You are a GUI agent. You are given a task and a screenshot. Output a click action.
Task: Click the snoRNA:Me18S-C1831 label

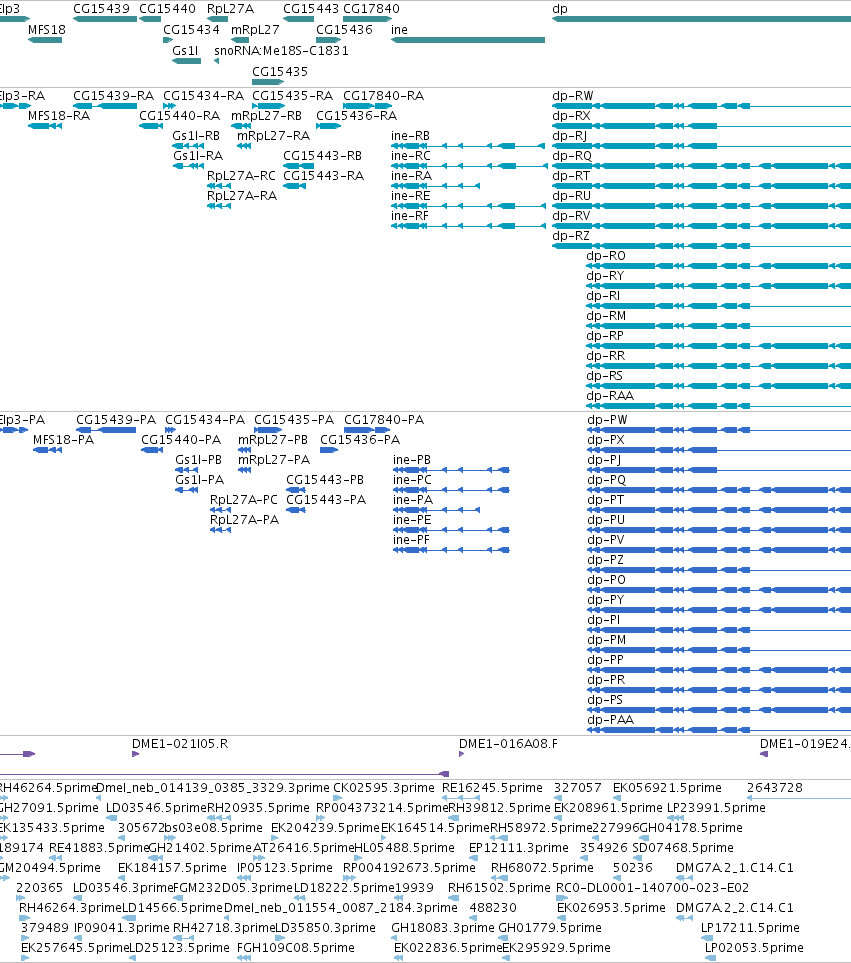point(281,50)
